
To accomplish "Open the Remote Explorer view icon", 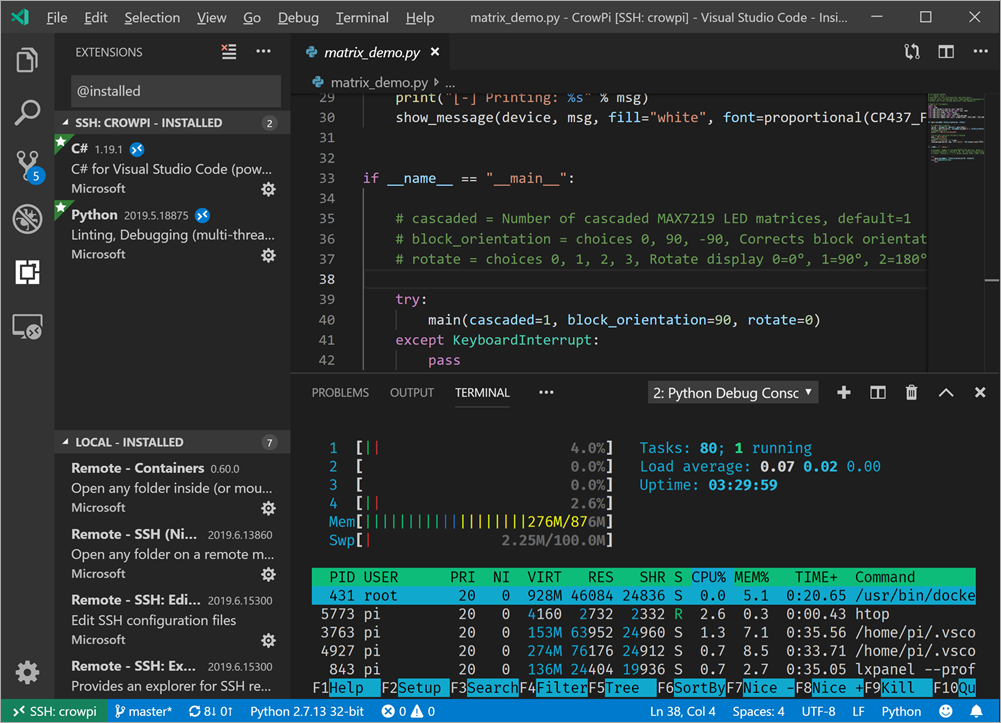I will click(x=27, y=327).
